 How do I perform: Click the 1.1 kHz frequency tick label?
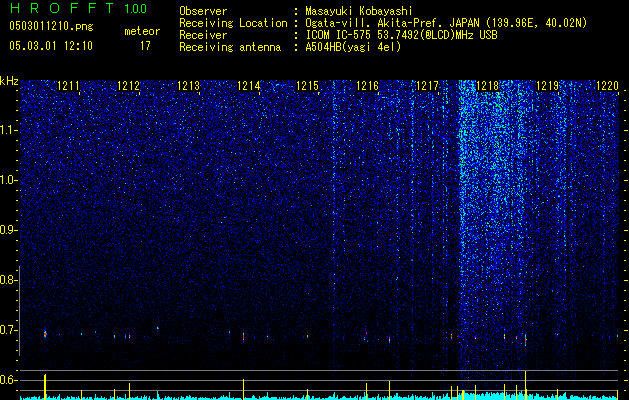[x=7, y=130]
